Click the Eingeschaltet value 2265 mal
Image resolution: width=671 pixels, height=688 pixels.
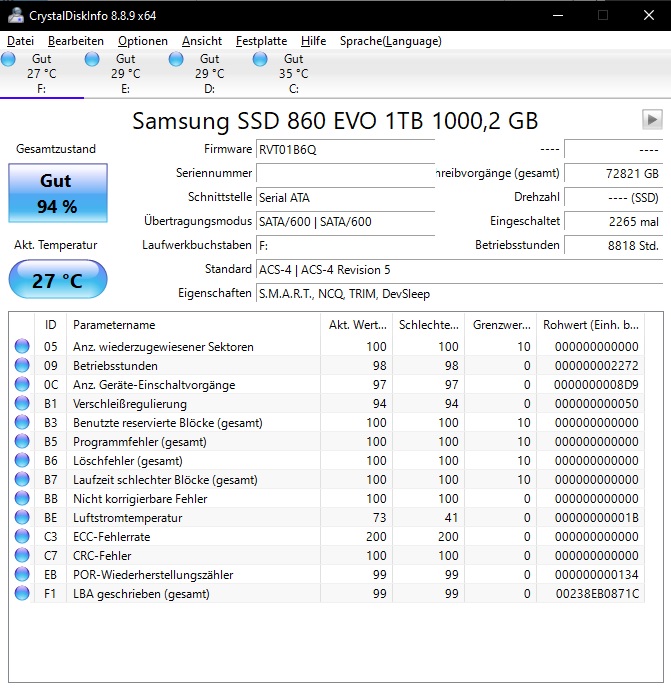coord(613,222)
